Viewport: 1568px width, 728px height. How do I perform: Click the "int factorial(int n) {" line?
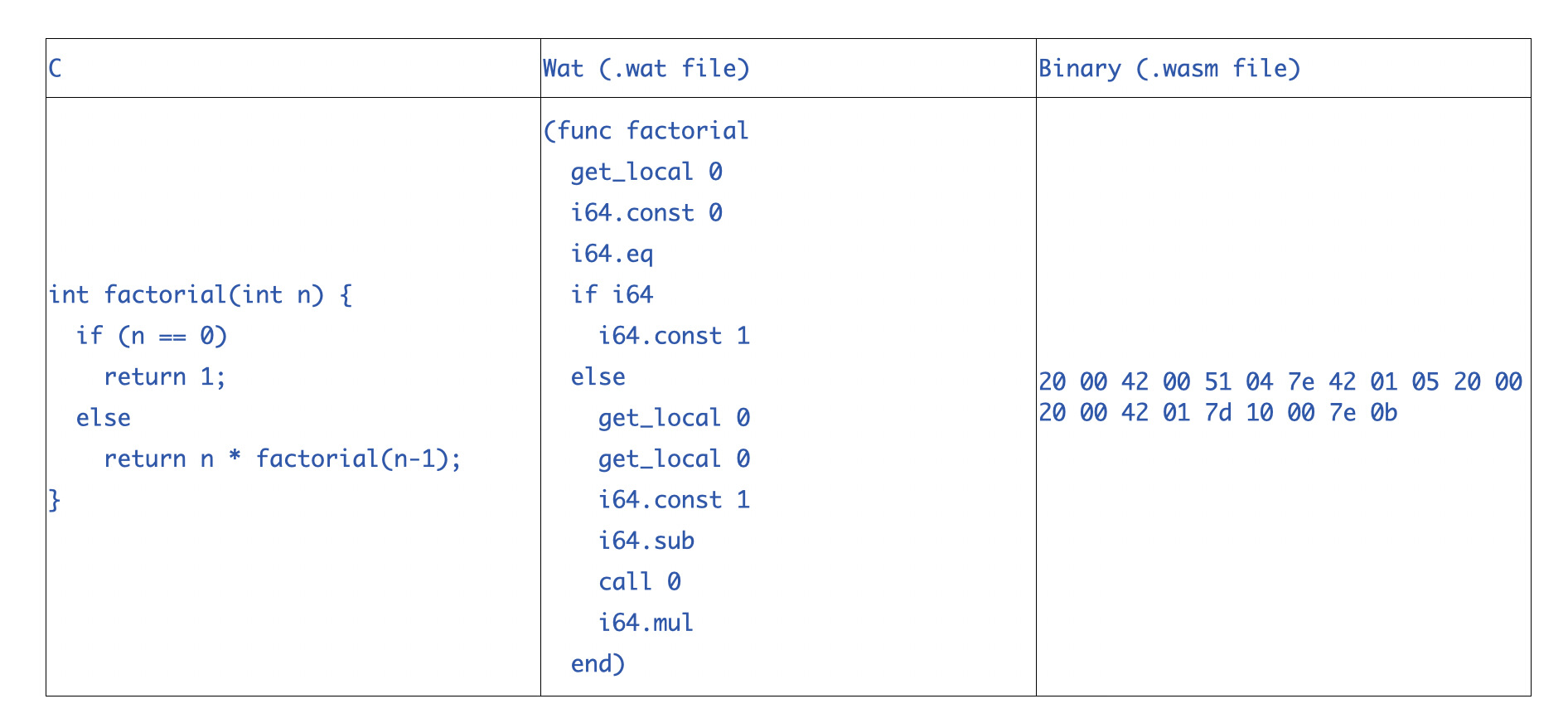point(201,295)
